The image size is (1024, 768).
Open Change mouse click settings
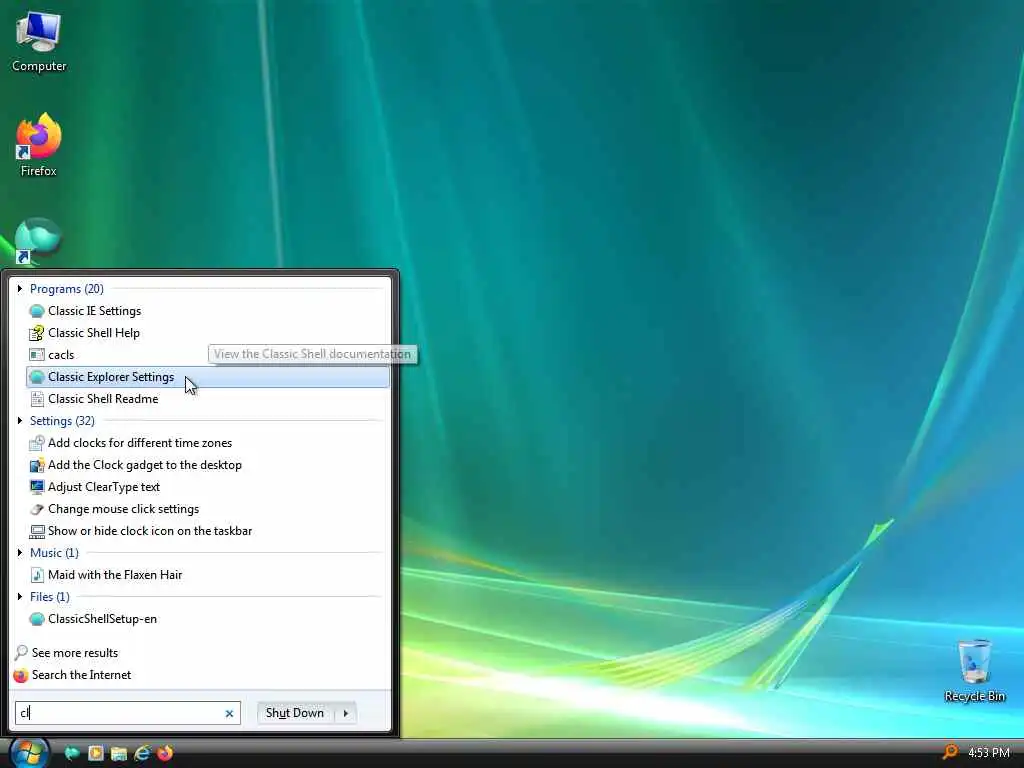tap(208, 509)
